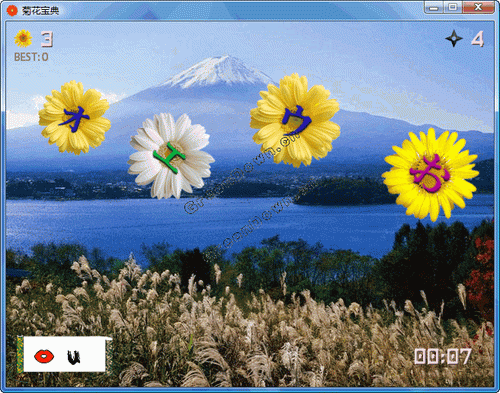Click the yellow flower with blue ウ
This screenshot has height=393, width=500.
click(295, 120)
